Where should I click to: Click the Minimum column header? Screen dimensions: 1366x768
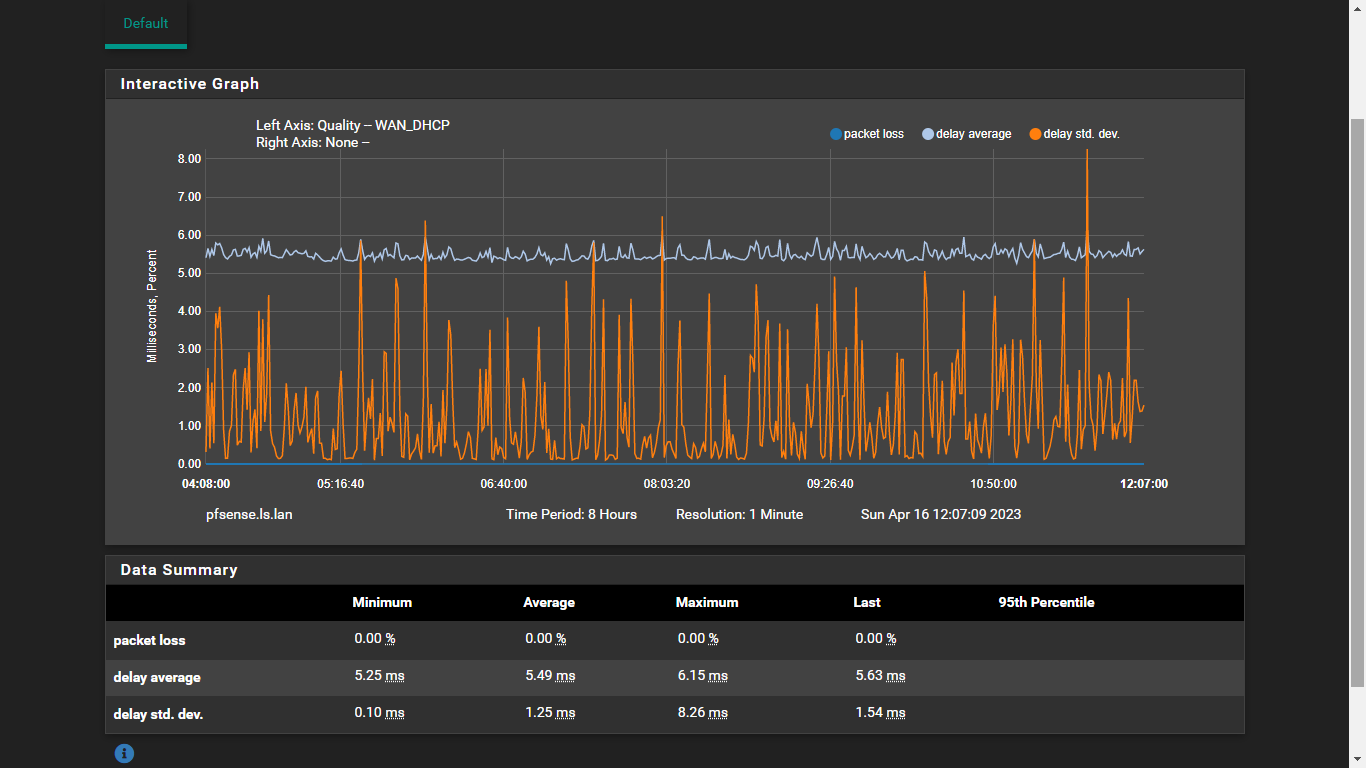tap(382, 602)
